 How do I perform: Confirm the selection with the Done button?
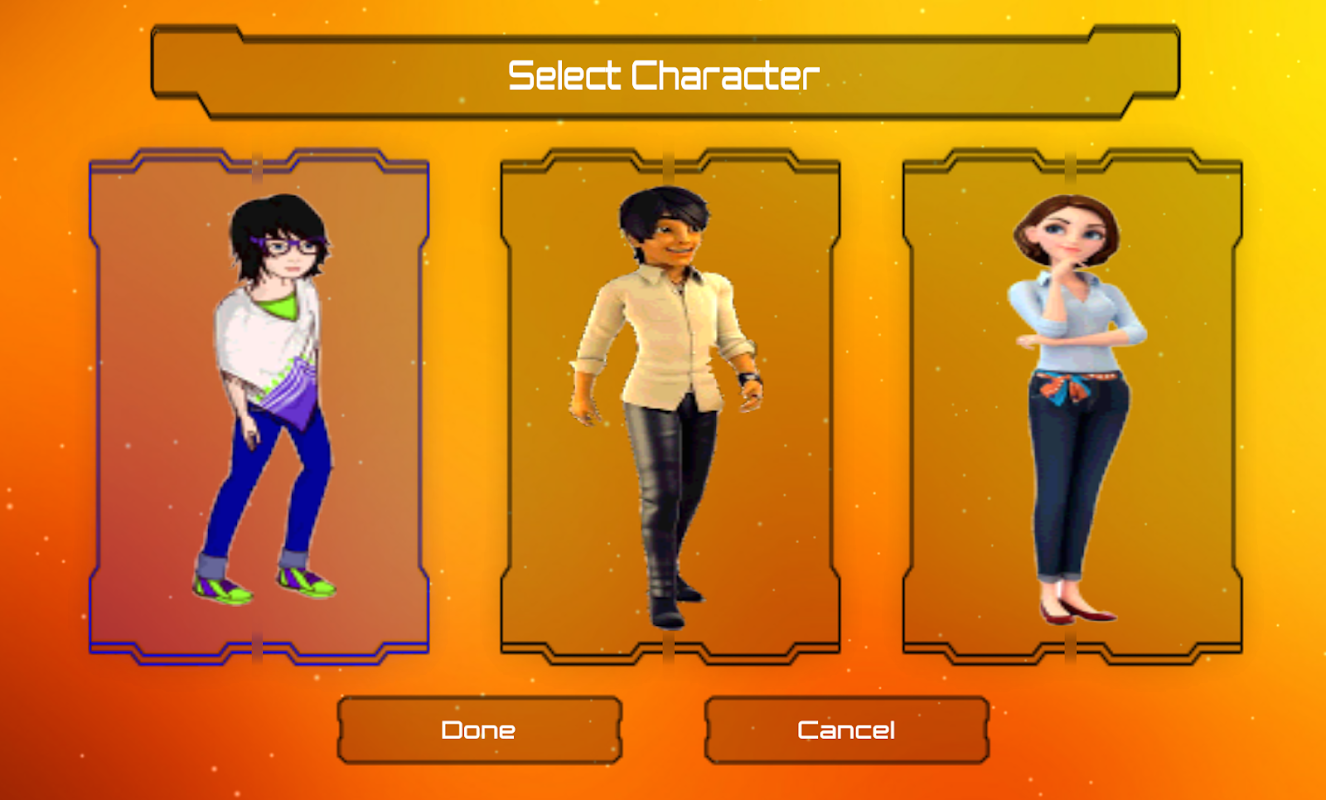479,730
